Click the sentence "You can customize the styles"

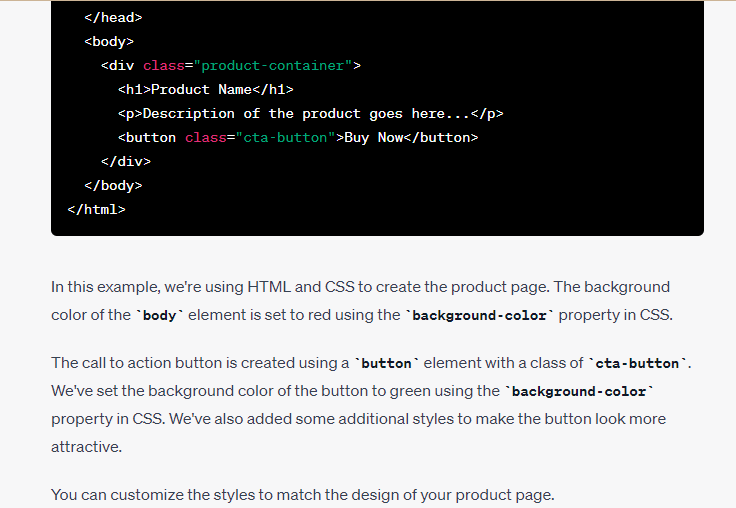pyautogui.click(x=303, y=495)
